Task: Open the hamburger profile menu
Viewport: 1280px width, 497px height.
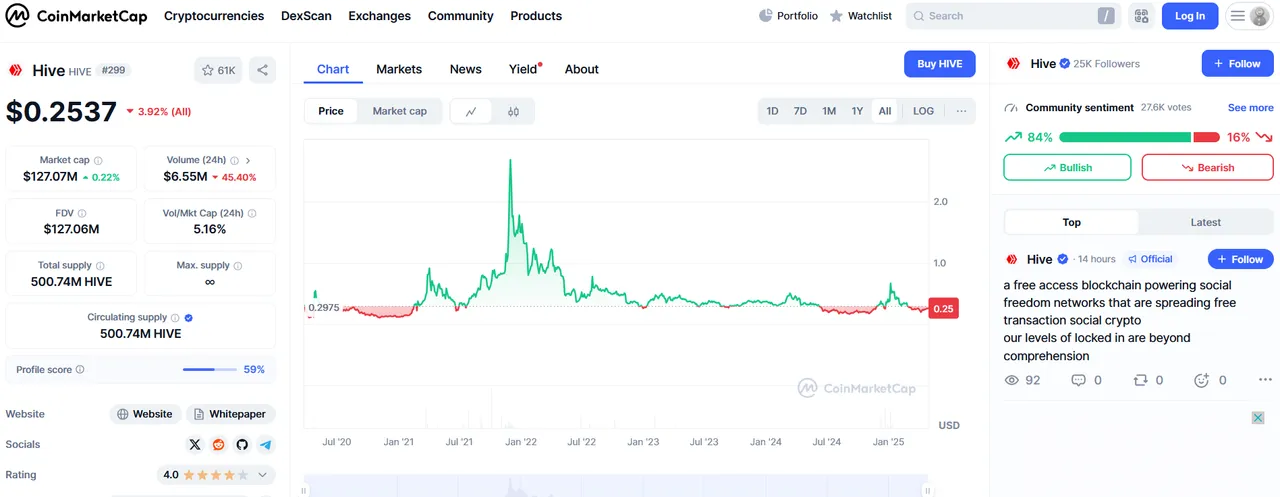Action: coord(1249,16)
